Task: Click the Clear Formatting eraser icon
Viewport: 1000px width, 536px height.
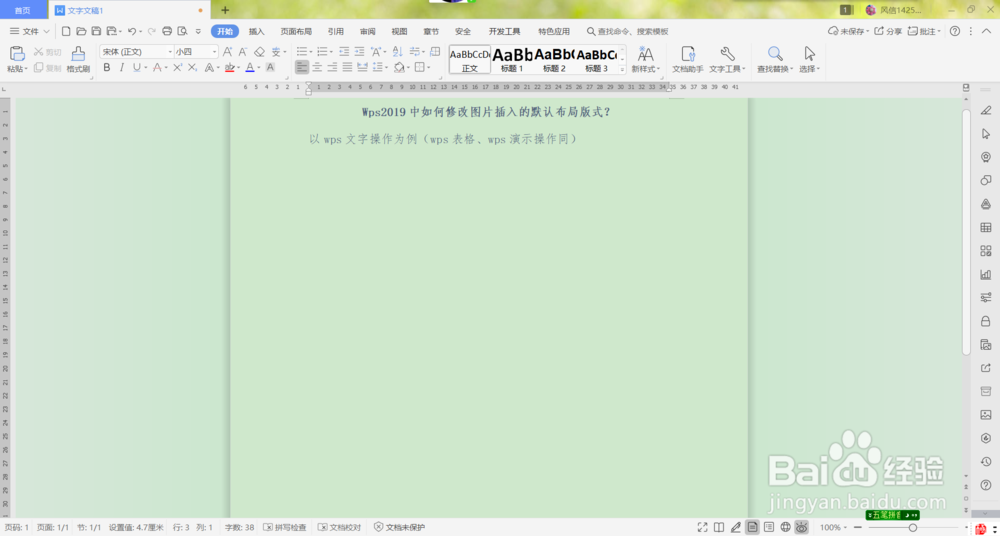Action: pos(259,52)
